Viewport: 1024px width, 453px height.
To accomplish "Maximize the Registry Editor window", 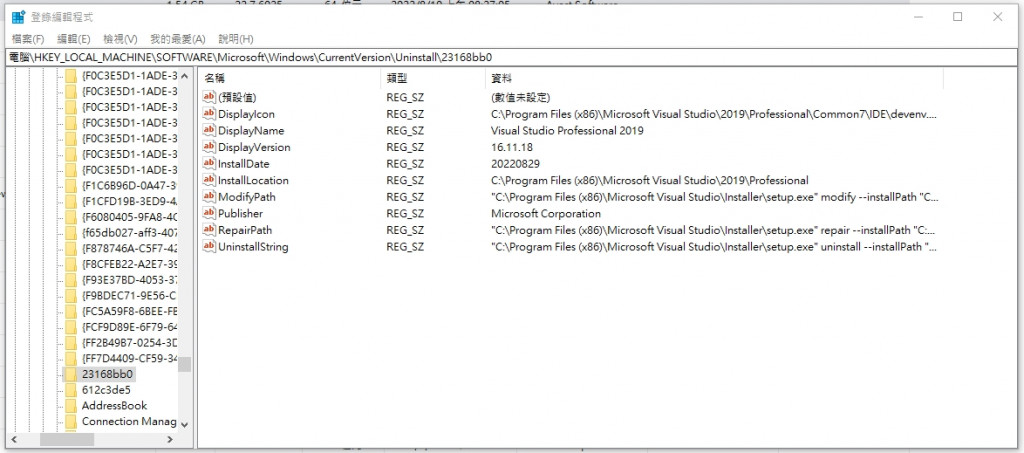I will 957,17.
